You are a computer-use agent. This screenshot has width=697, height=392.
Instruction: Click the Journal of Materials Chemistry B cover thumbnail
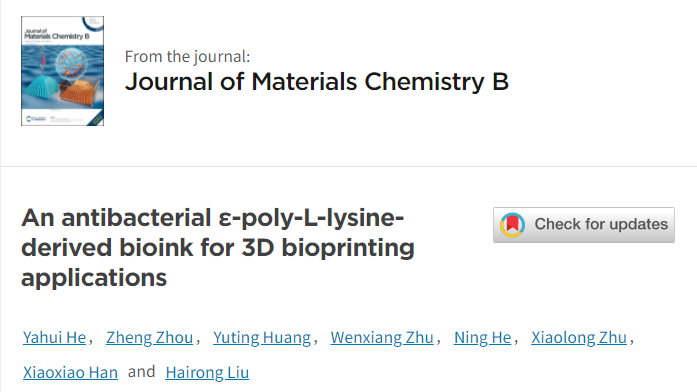62,71
